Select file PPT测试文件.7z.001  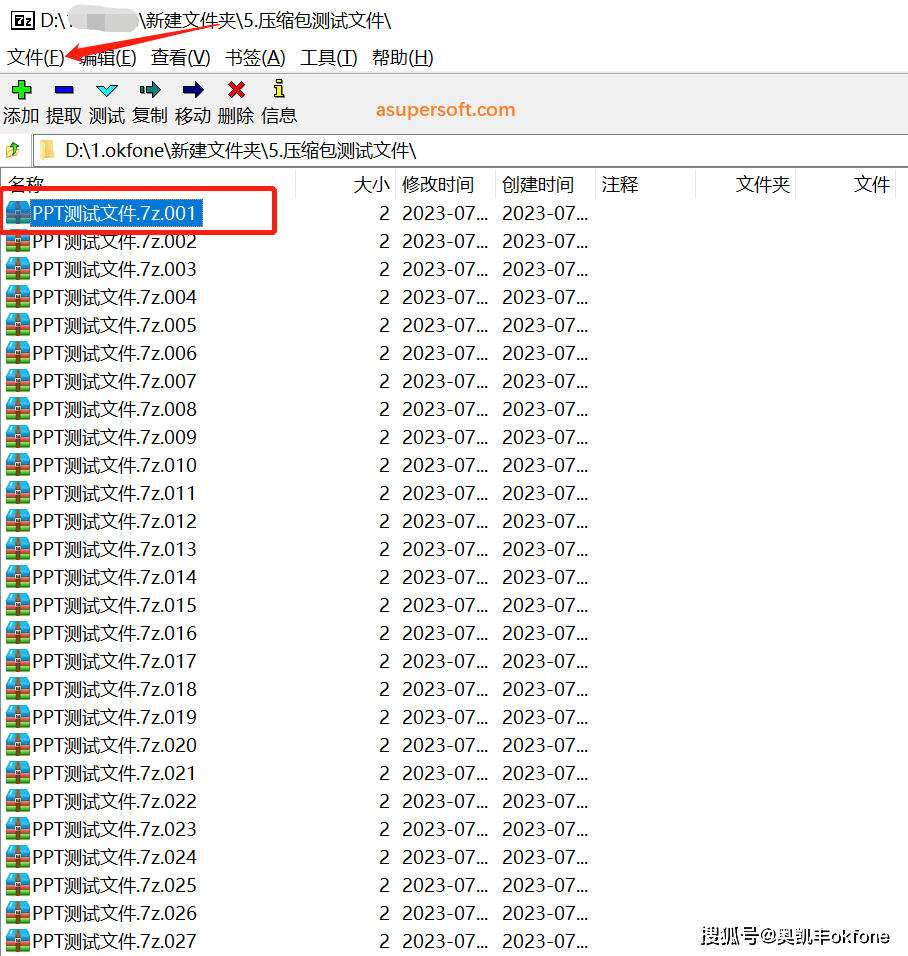pyautogui.click(x=114, y=213)
